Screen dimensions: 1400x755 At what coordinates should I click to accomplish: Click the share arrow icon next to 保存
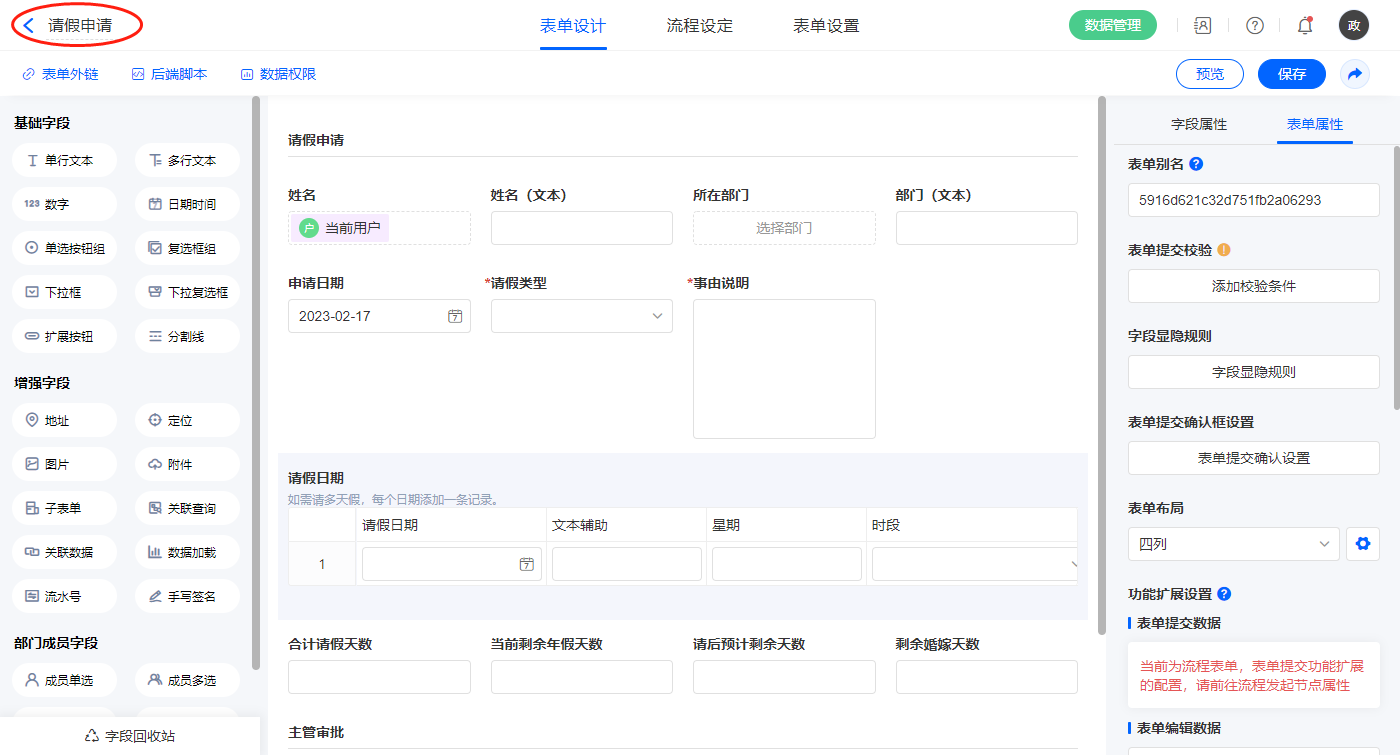point(1355,74)
